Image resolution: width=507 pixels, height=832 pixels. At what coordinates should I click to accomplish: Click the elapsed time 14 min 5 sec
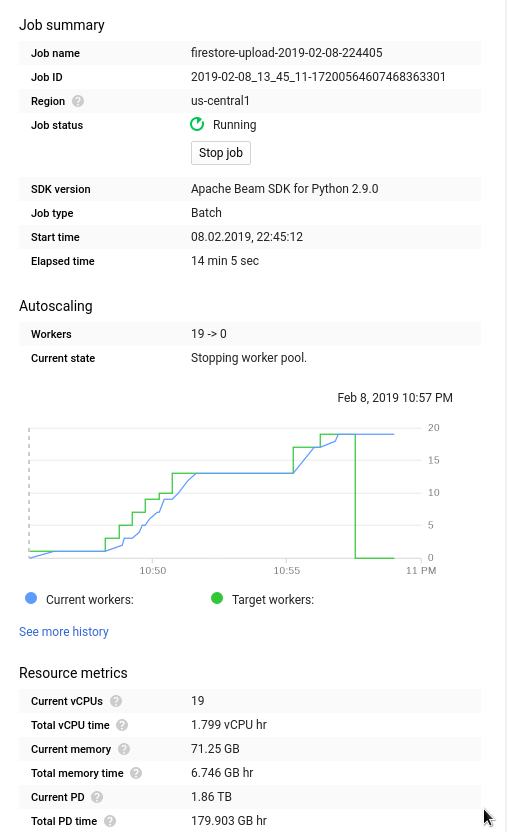225,261
